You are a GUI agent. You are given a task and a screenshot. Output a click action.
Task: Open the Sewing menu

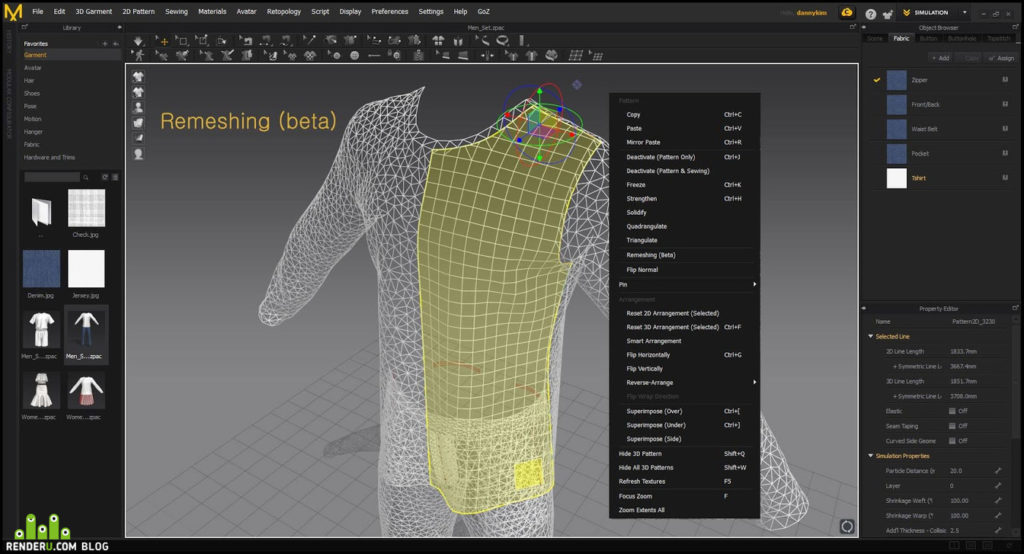pyautogui.click(x=176, y=12)
